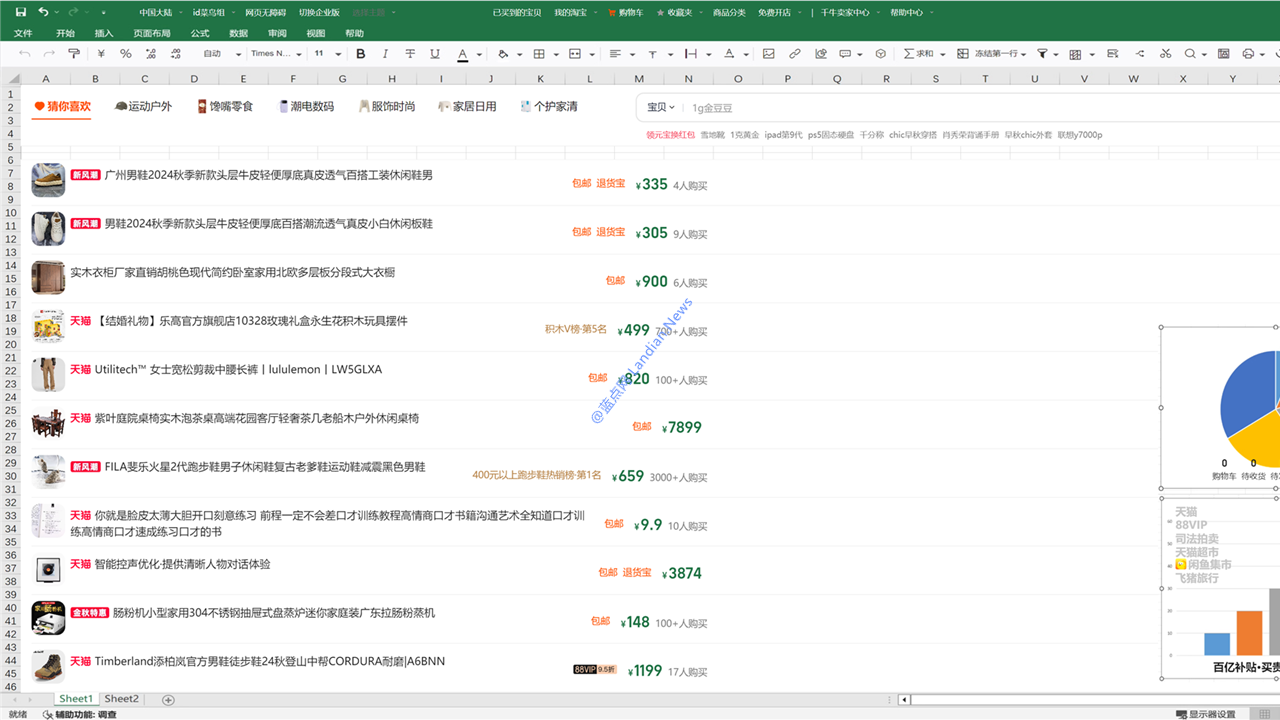Apply percent % number format
Image resolution: width=1280 pixels, height=720 pixels.
click(126, 54)
